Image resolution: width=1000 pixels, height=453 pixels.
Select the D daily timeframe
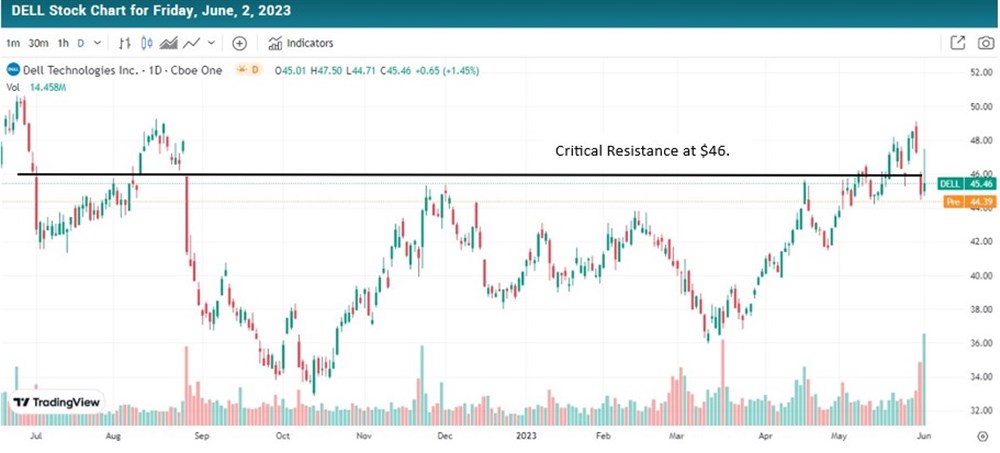click(x=82, y=43)
